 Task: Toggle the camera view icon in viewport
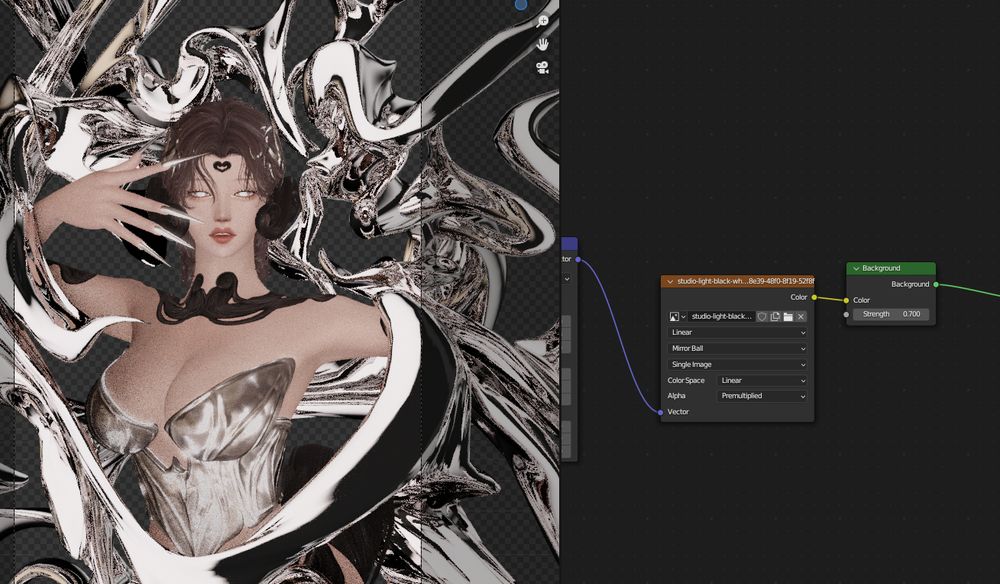[x=543, y=68]
